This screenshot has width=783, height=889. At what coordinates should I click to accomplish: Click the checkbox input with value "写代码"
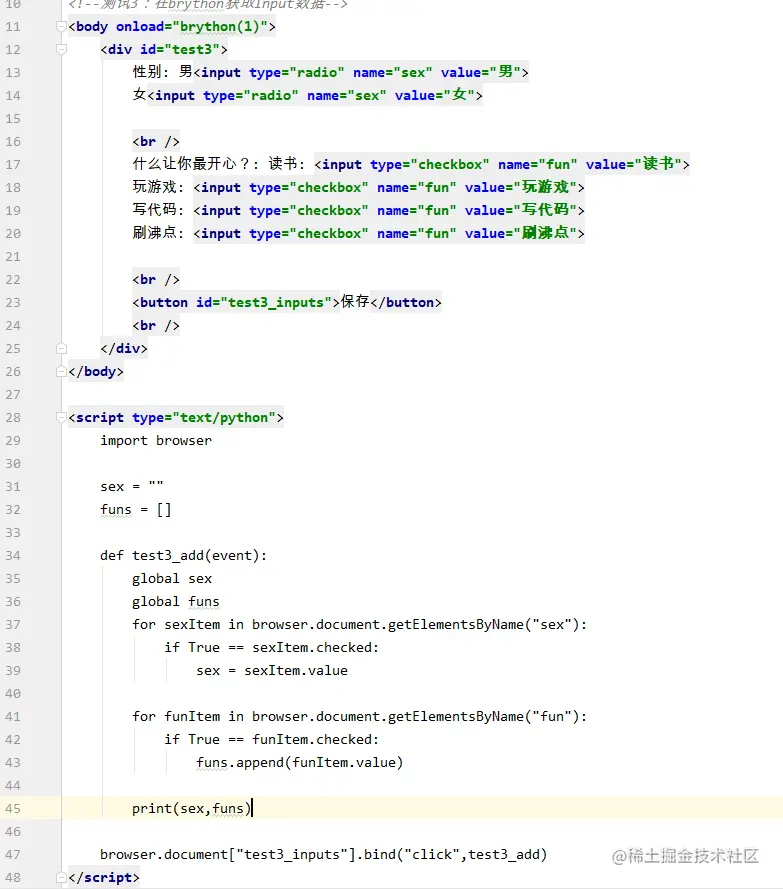389,210
